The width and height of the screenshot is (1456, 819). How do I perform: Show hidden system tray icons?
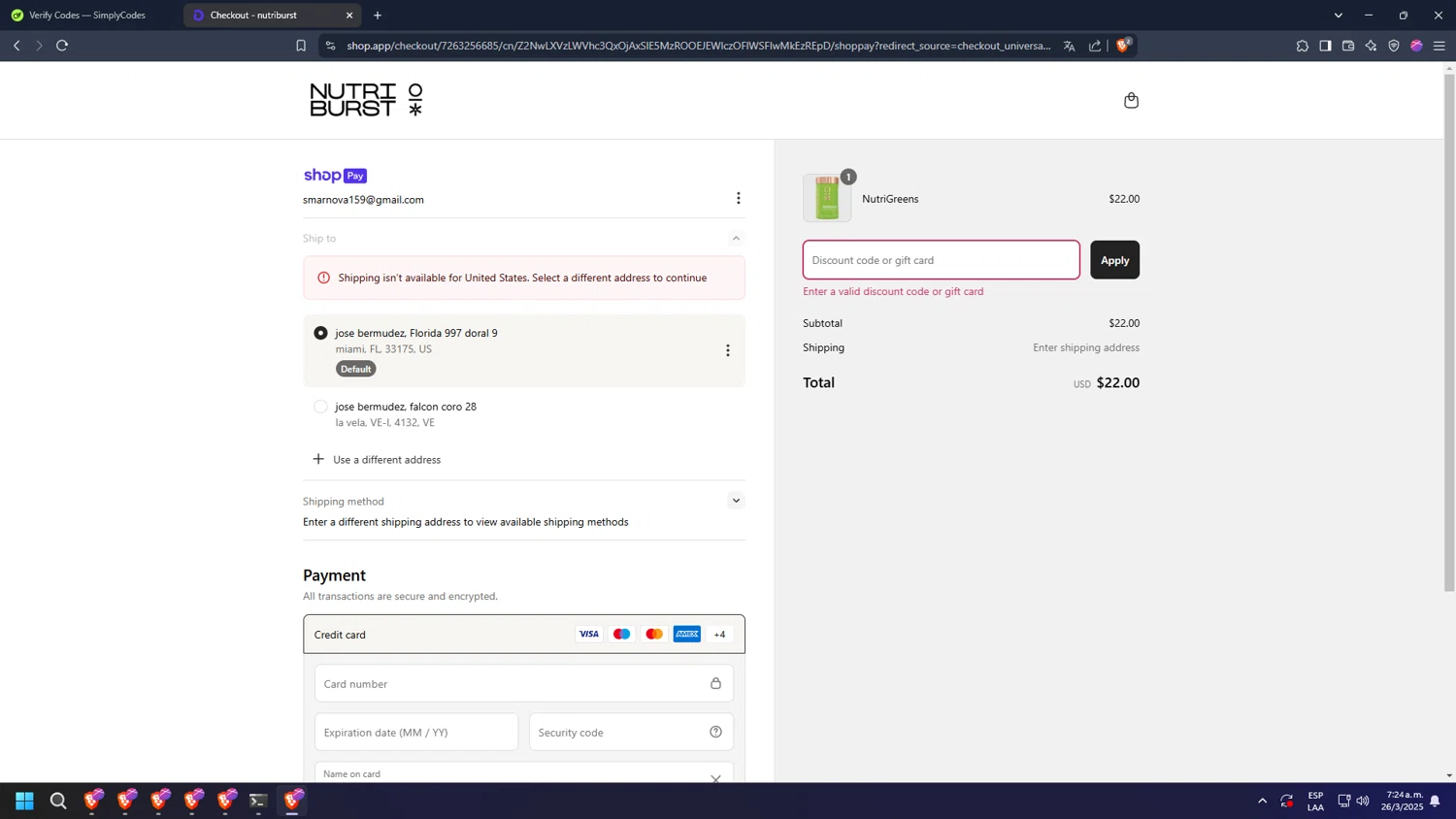pos(1262,801)
